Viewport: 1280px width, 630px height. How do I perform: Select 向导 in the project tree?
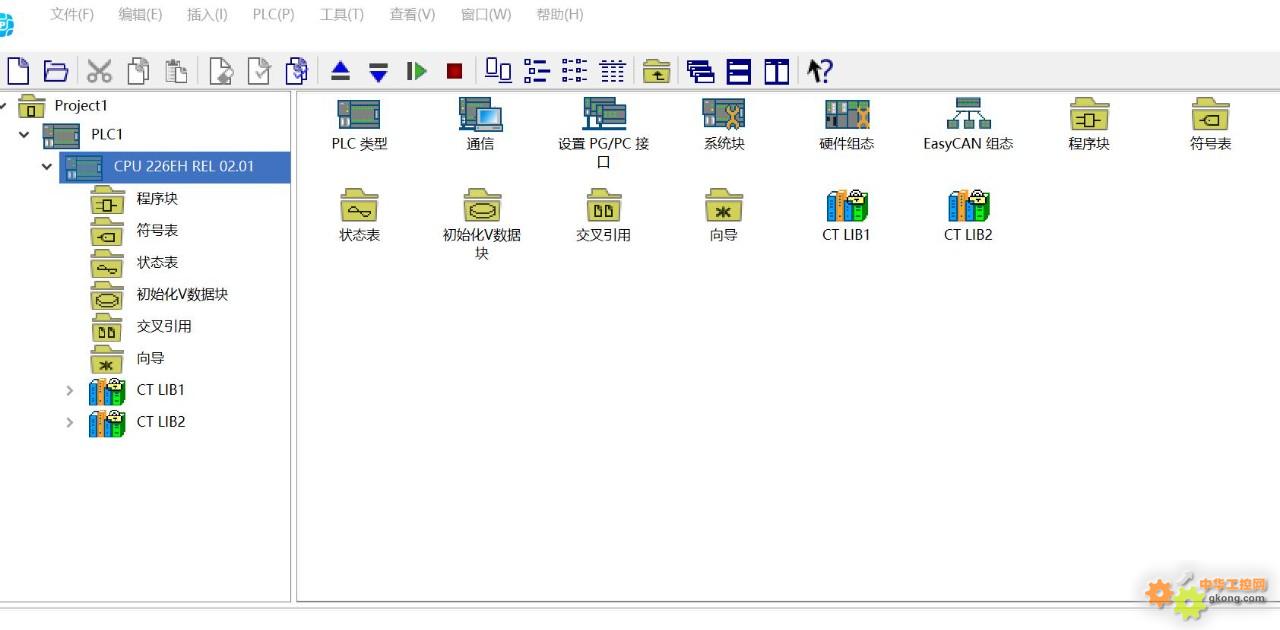click(150, 358)
